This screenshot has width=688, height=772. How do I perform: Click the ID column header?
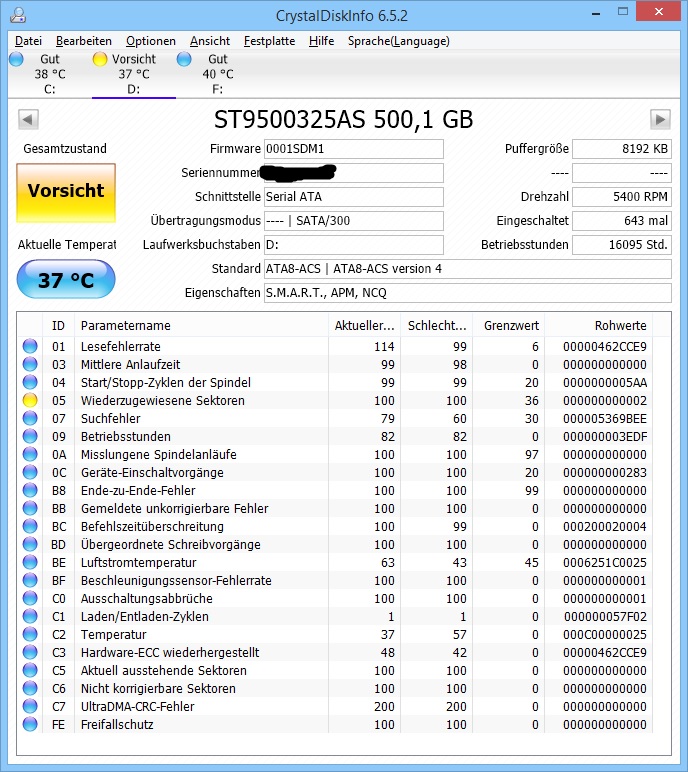click(x=58, y=325)
